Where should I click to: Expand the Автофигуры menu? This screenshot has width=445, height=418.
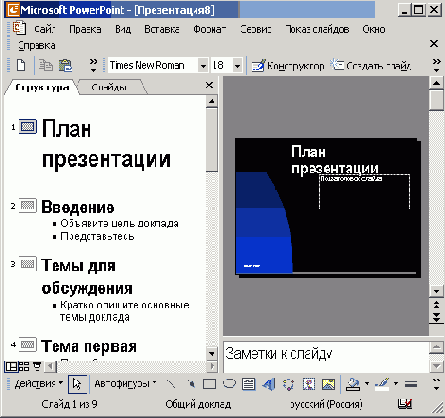[x=125, y=384]
